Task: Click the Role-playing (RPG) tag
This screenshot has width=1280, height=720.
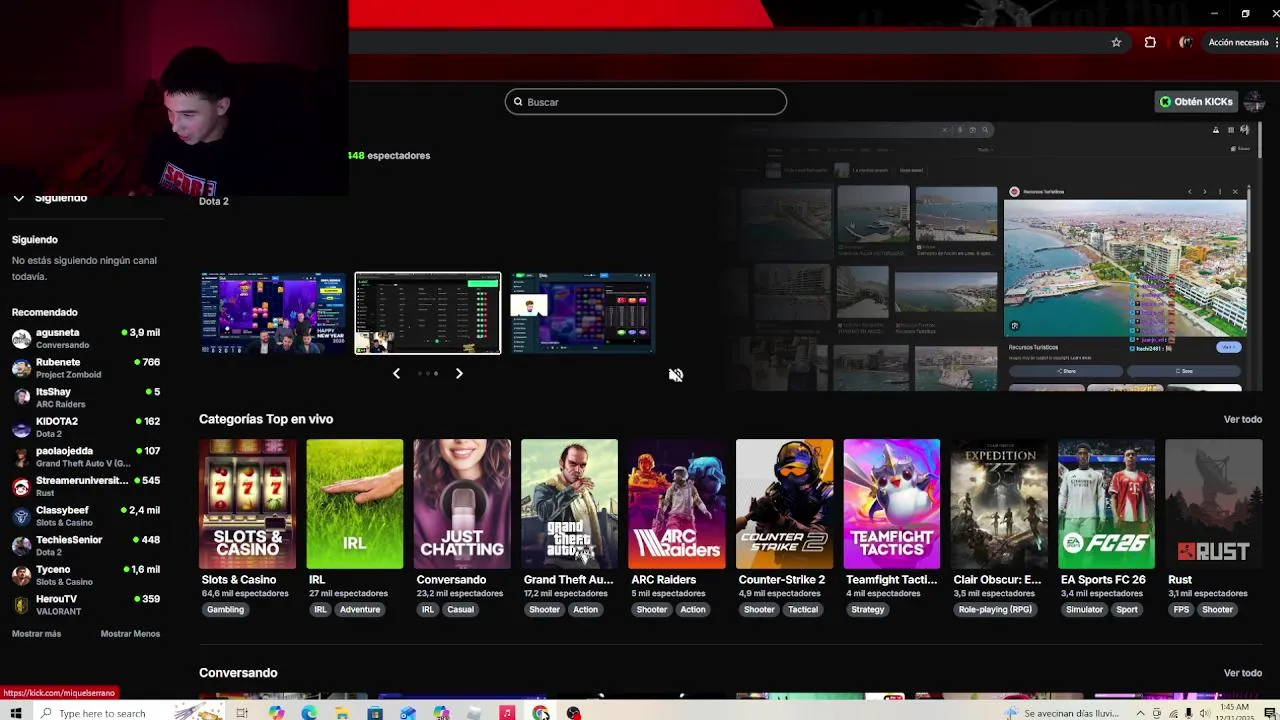Action: pyautogui.click(x=995, y=610)
